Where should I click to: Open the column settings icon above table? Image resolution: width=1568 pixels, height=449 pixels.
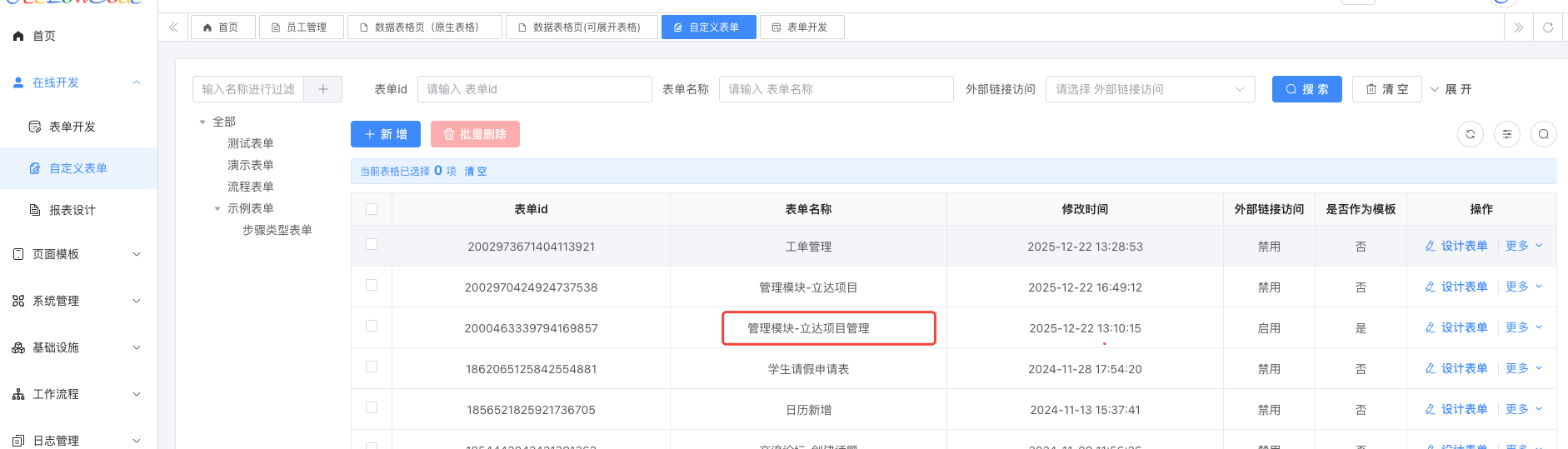click(1506, 134)
